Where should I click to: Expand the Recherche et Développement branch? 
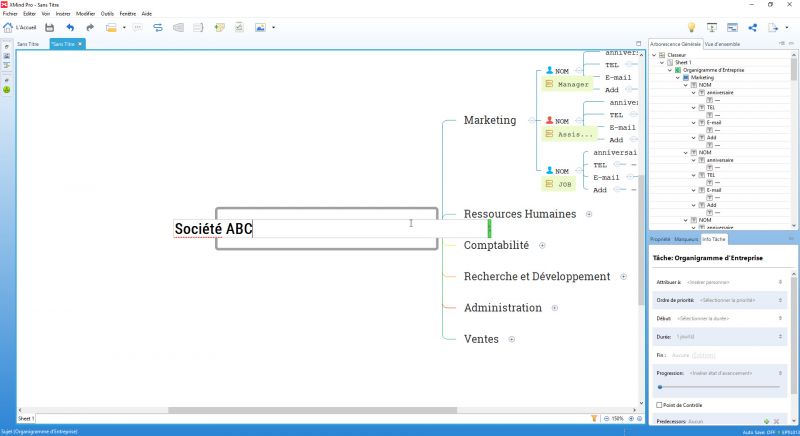click(623, 276)
